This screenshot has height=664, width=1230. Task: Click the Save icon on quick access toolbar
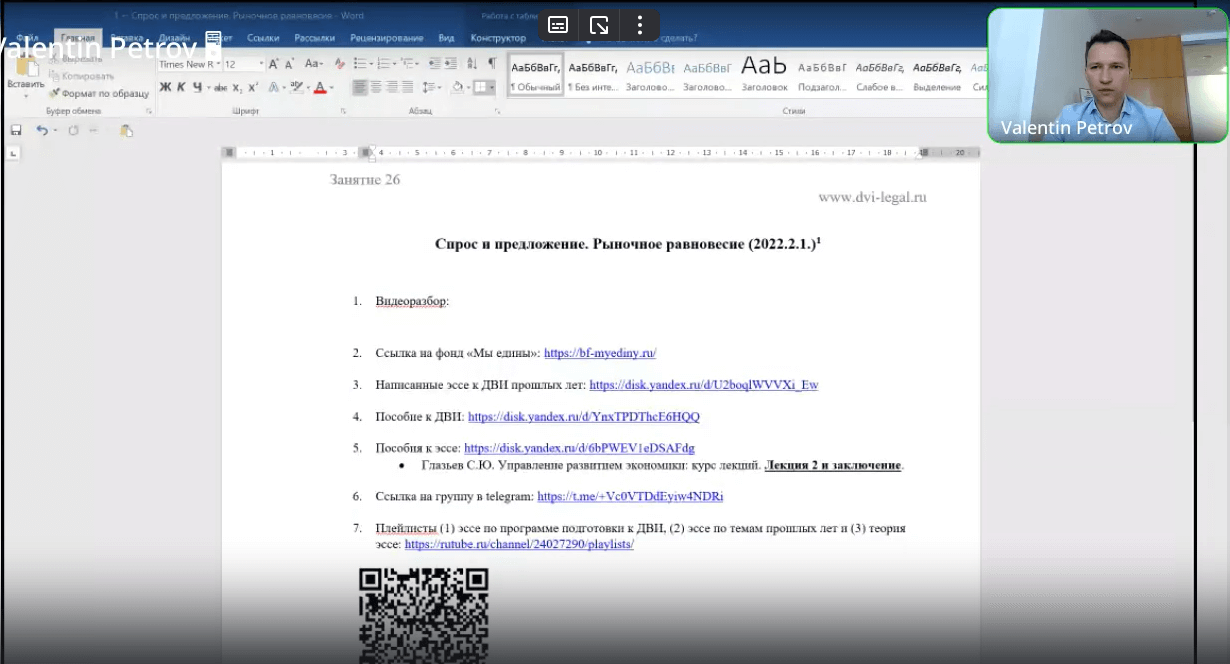[14, 129]
